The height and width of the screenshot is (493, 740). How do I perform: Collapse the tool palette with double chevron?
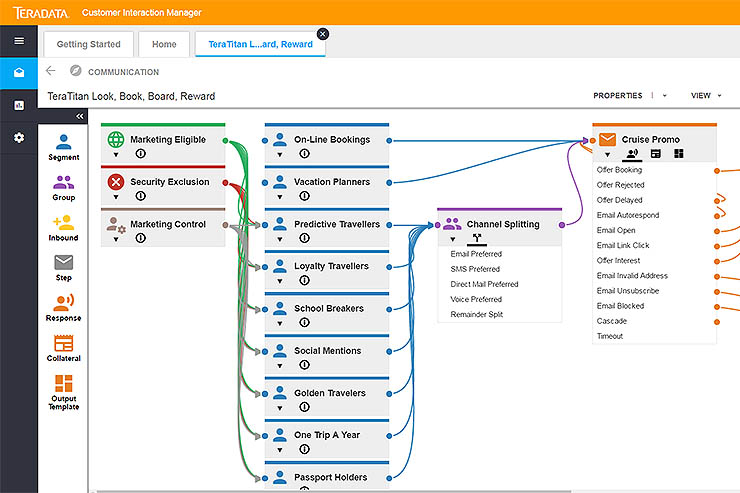[x=80, y=116]
